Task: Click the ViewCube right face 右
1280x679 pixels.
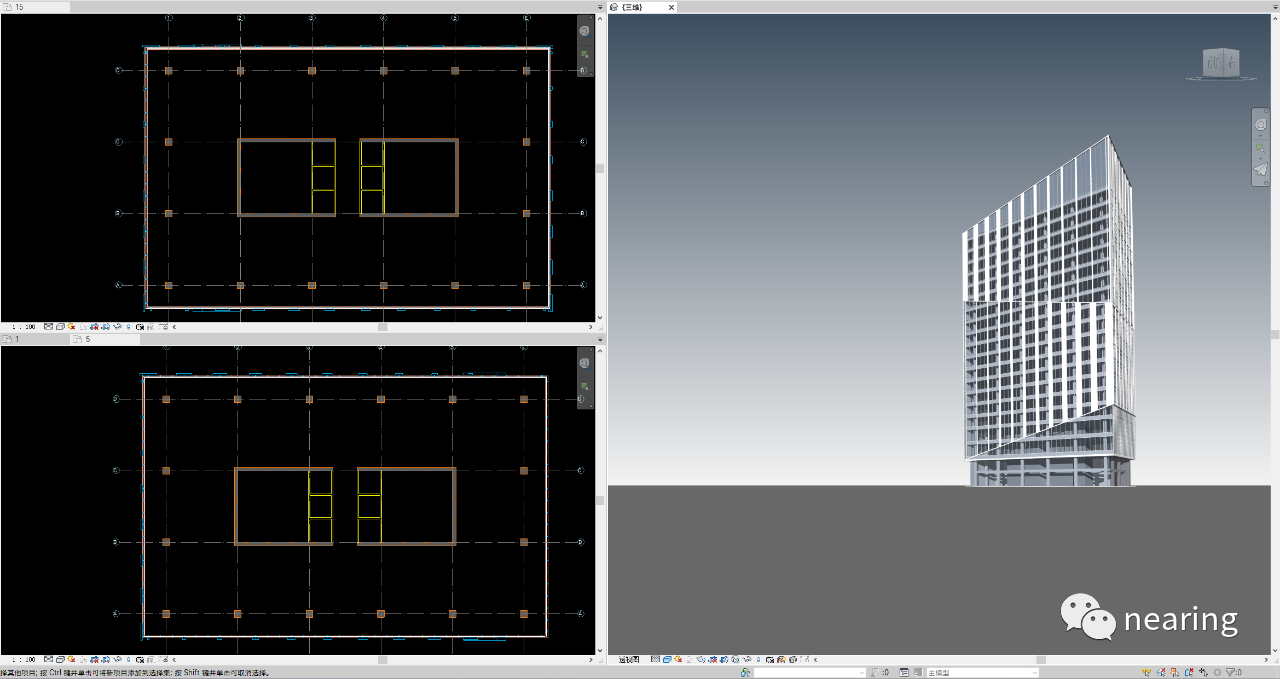Action: (x=1232, y=61)
